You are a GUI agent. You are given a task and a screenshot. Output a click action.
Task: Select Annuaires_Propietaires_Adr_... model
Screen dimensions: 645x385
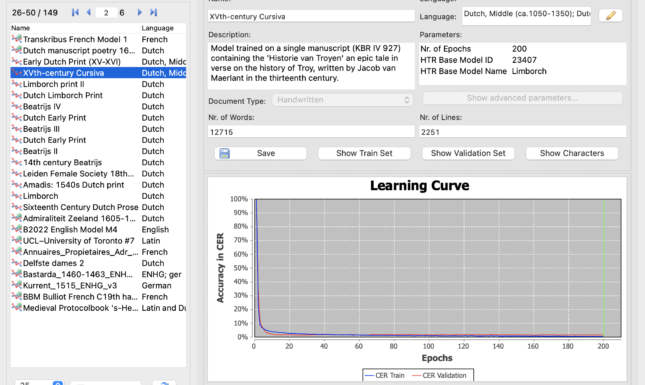[98, 252]
